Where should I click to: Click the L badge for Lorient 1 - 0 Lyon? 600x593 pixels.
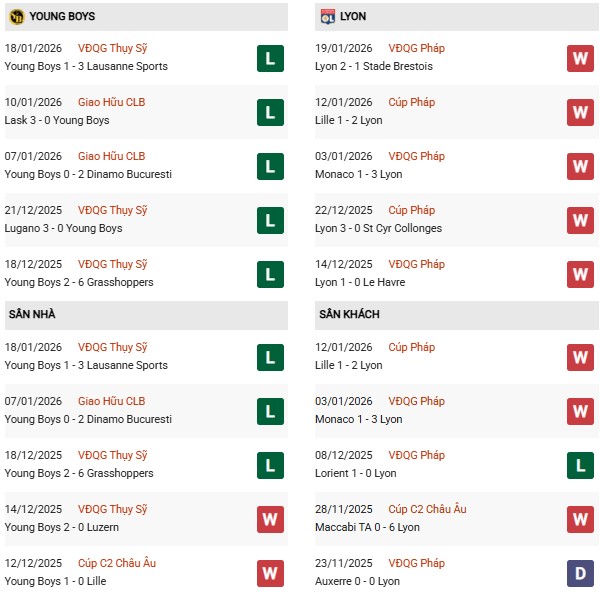[580, 465]
